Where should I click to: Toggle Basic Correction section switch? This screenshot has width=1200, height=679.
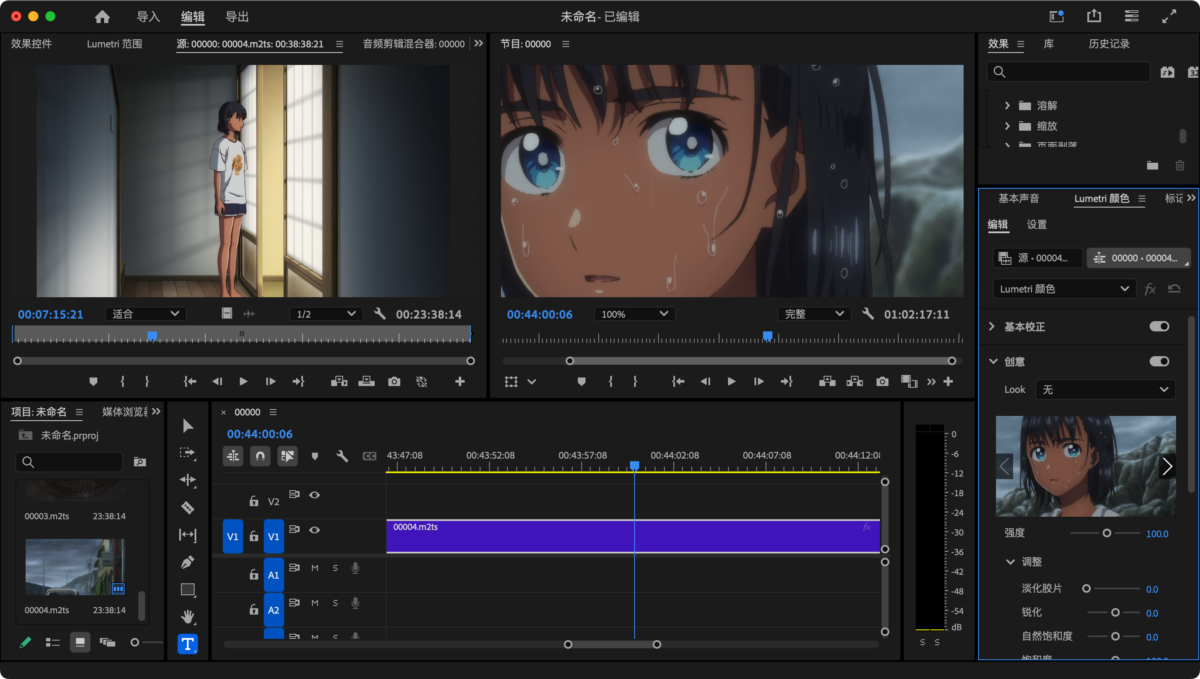click(1159, 327)
